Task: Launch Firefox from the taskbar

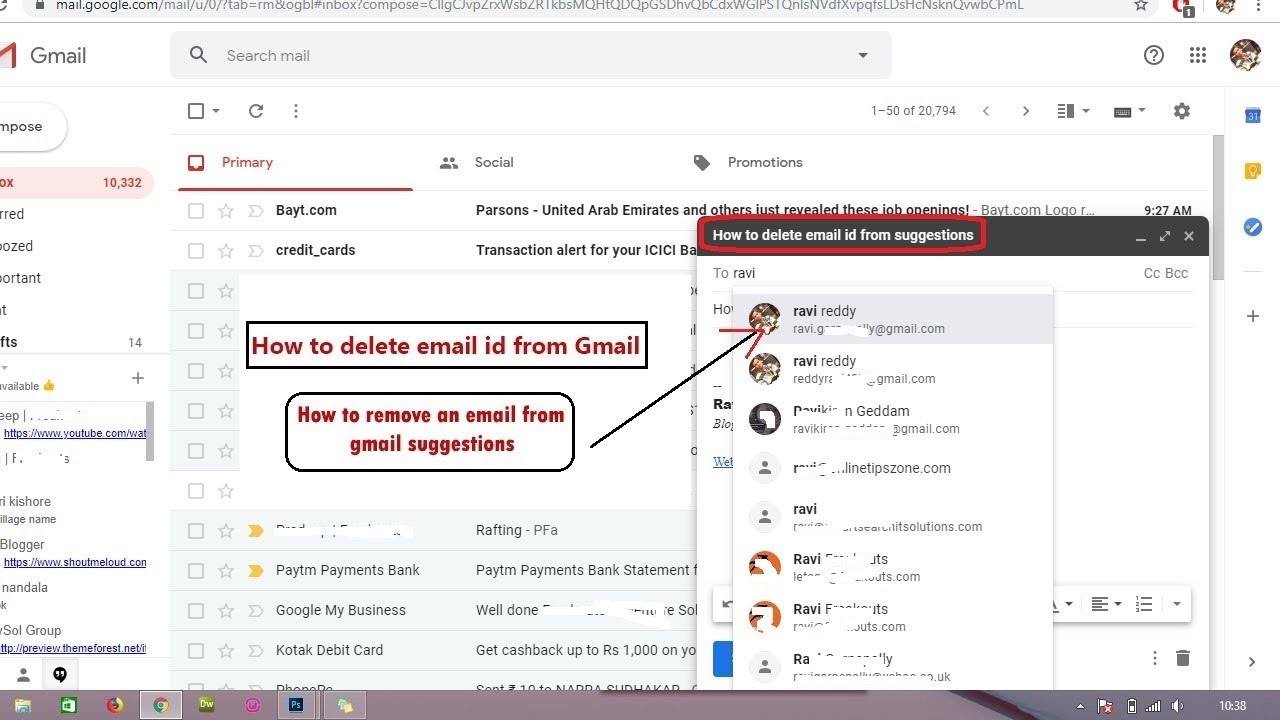Action: pos(115,705)
